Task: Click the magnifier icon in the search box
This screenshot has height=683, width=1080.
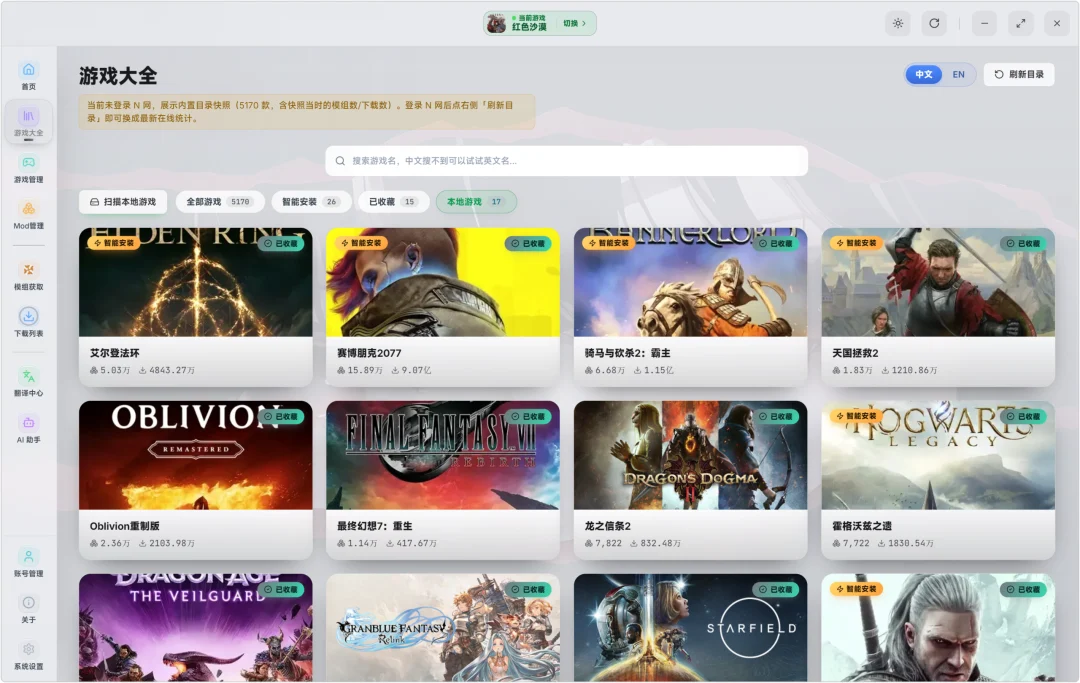Action: tap(340, 160)
